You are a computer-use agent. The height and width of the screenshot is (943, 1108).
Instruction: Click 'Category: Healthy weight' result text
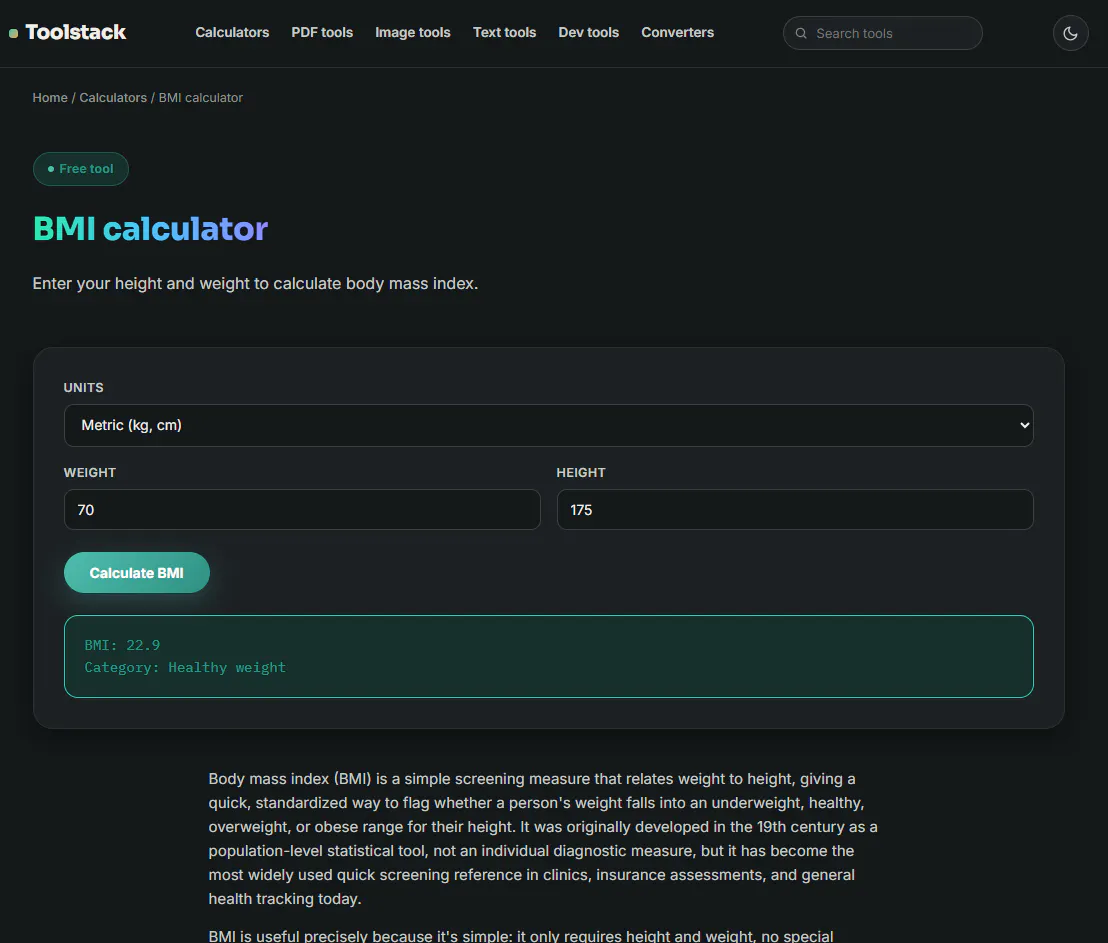coord(185,667)
